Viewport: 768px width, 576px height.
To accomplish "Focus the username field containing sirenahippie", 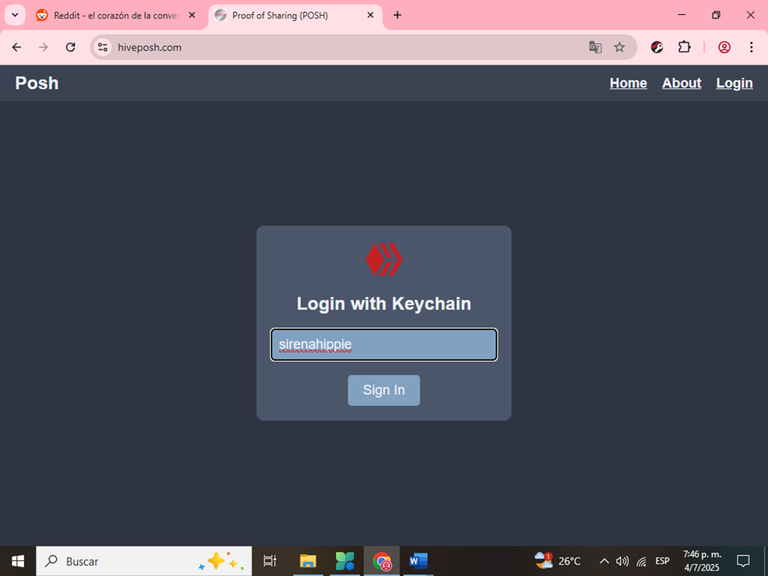I will [384, 344].
